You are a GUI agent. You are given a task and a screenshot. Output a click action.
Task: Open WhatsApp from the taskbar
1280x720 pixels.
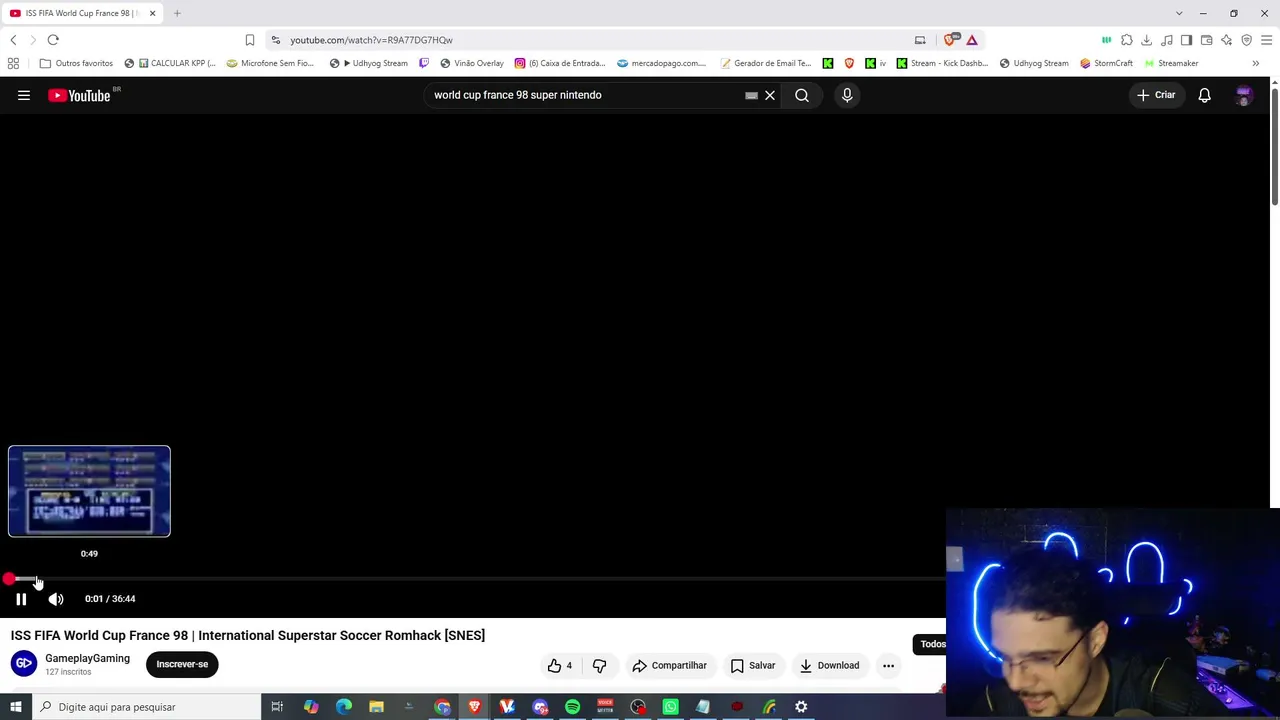[x=671, y=707]
